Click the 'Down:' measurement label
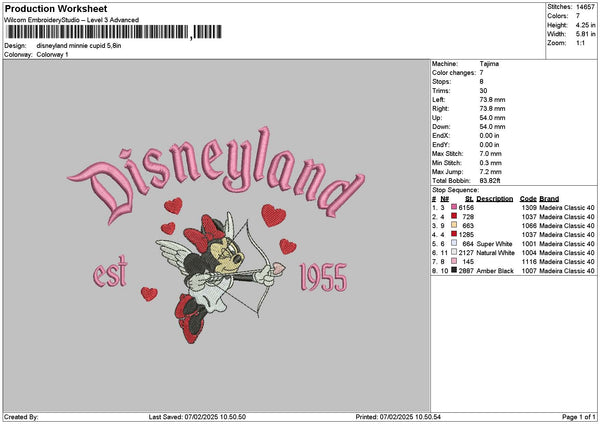 click(x=441, y=127)
